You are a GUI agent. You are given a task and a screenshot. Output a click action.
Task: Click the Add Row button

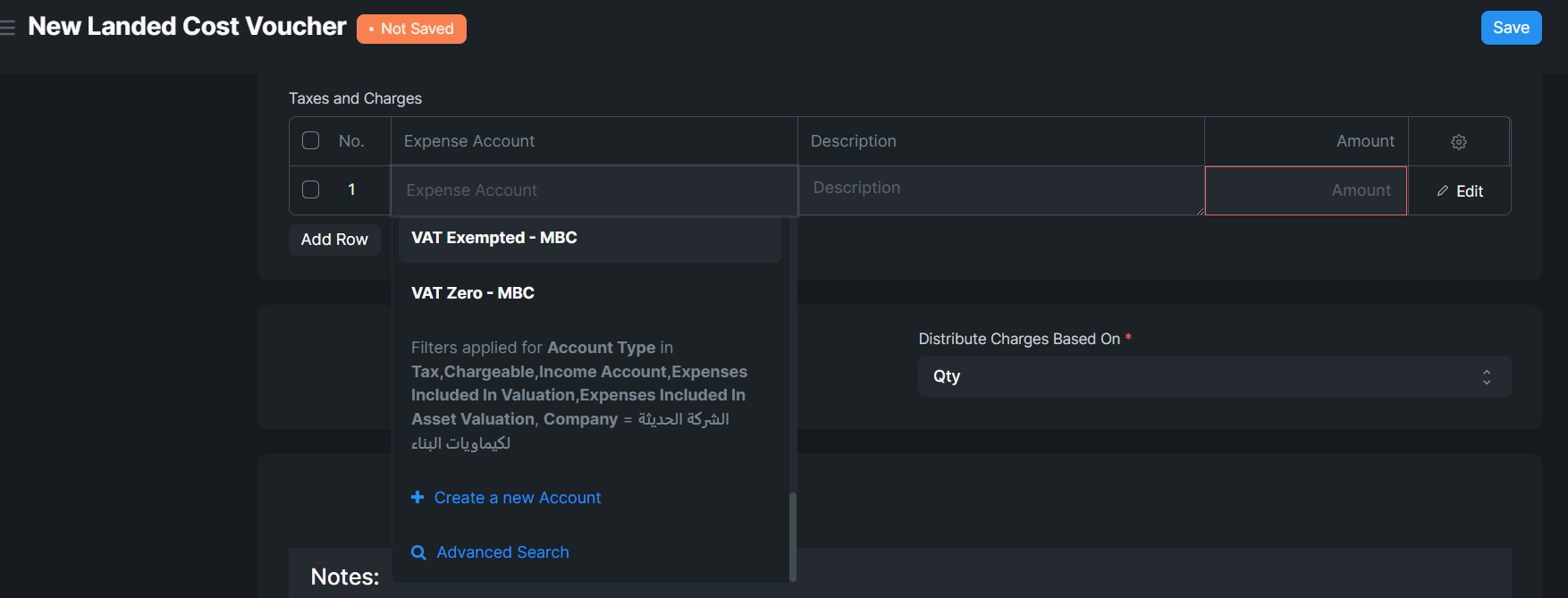[334, 240]
